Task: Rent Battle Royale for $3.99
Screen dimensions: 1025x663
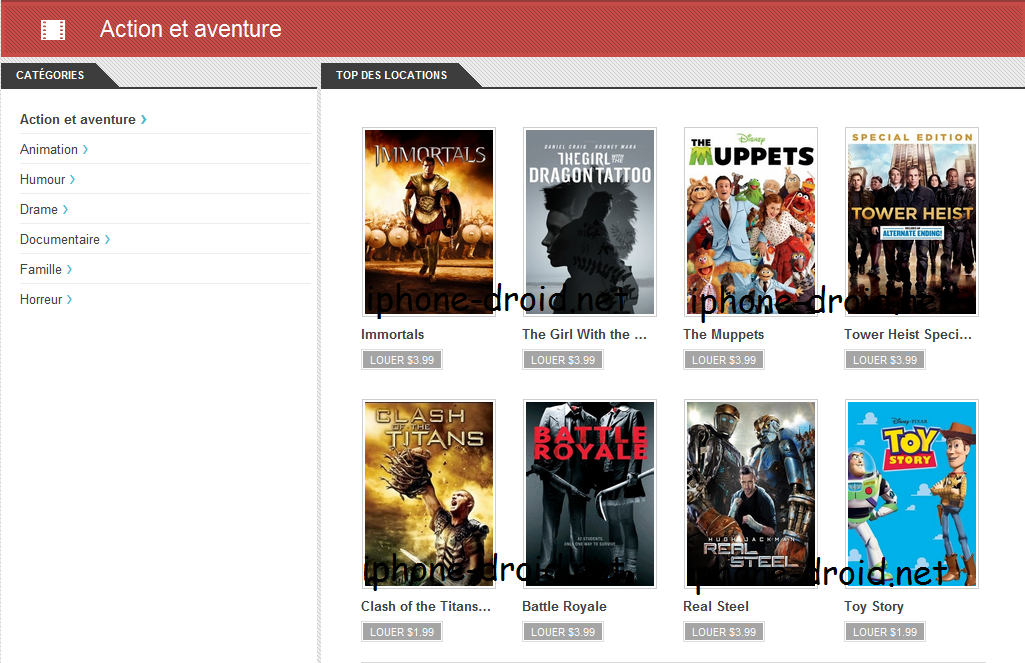Action: point(563,632)
